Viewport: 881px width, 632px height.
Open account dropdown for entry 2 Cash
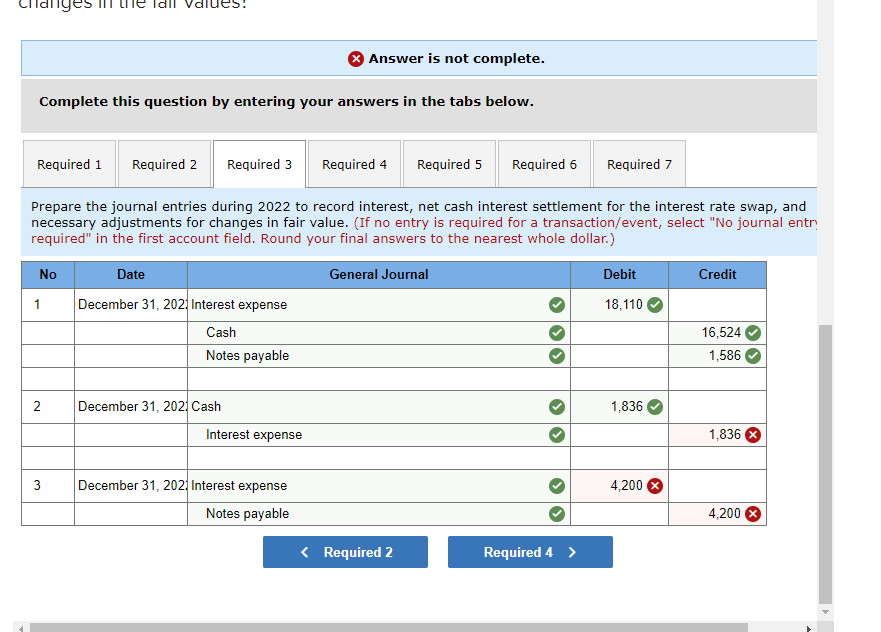(x=379, y=406)
